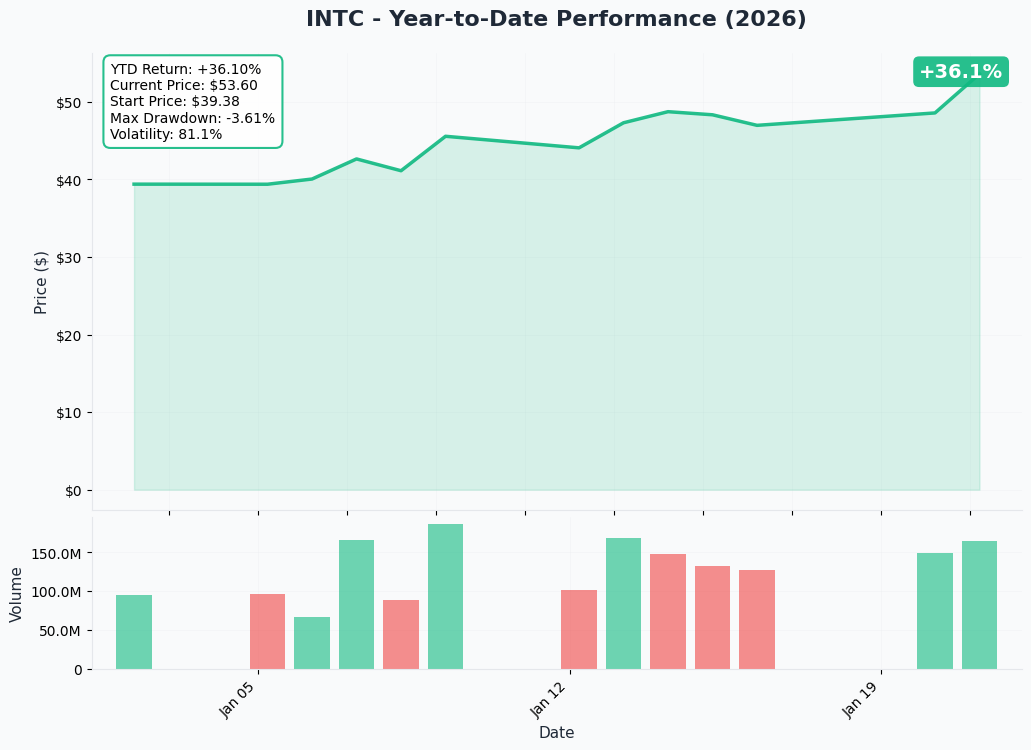Click the 'Jan 12' date label

coord(547,700)
